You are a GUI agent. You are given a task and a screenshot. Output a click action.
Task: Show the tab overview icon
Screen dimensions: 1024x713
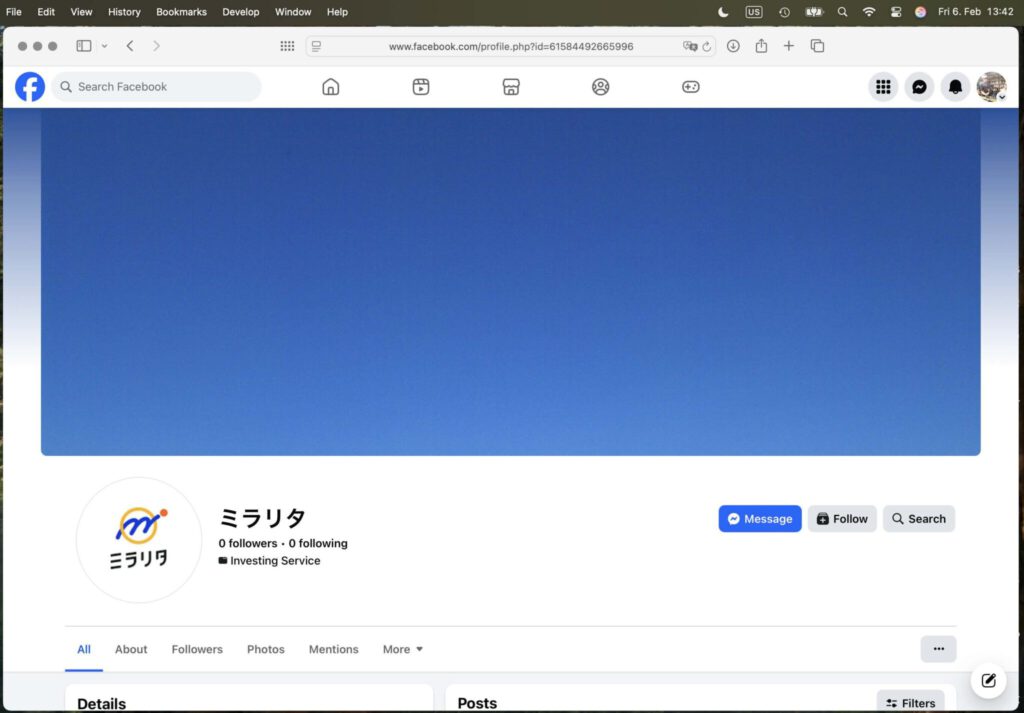click(817, 46)
